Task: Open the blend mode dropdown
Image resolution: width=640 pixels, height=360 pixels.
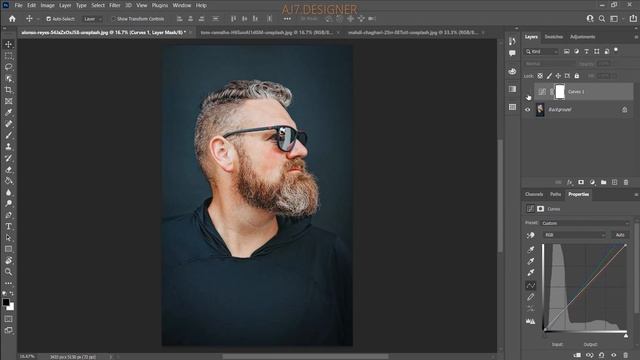Action: point(549,64)
